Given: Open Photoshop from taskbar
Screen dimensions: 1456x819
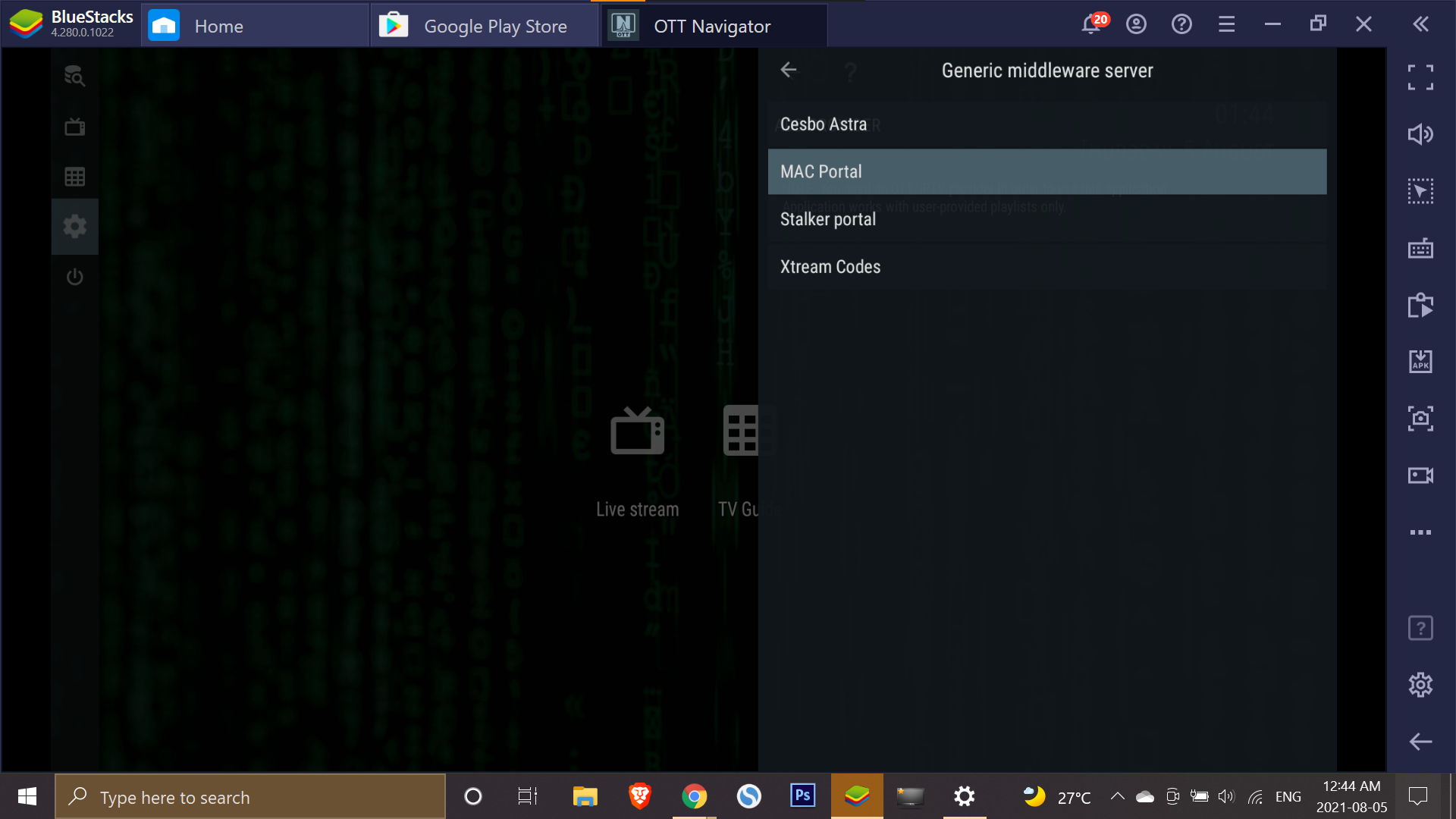Looking at the screenshot, I should (802, 796).
